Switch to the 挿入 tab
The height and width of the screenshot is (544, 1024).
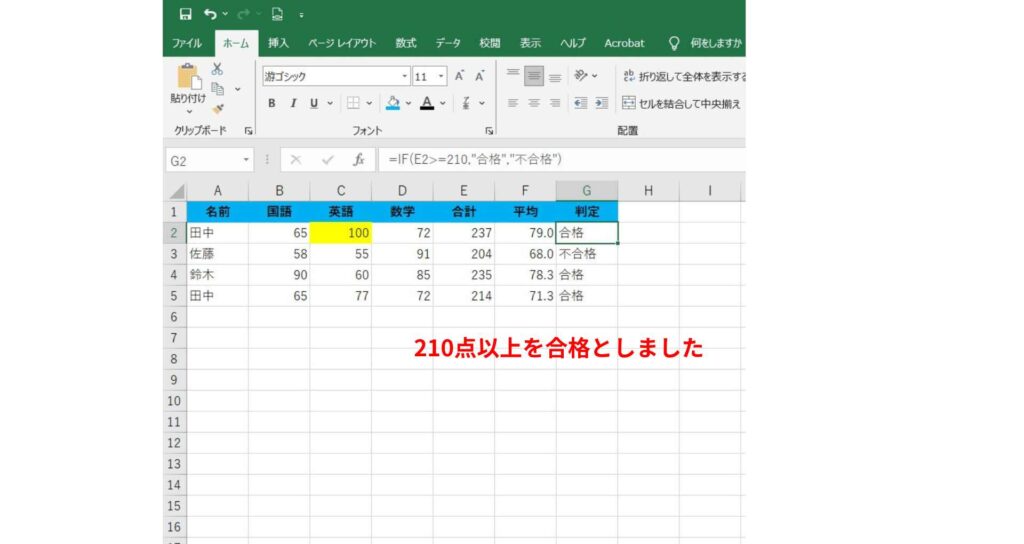pos(278,43)
